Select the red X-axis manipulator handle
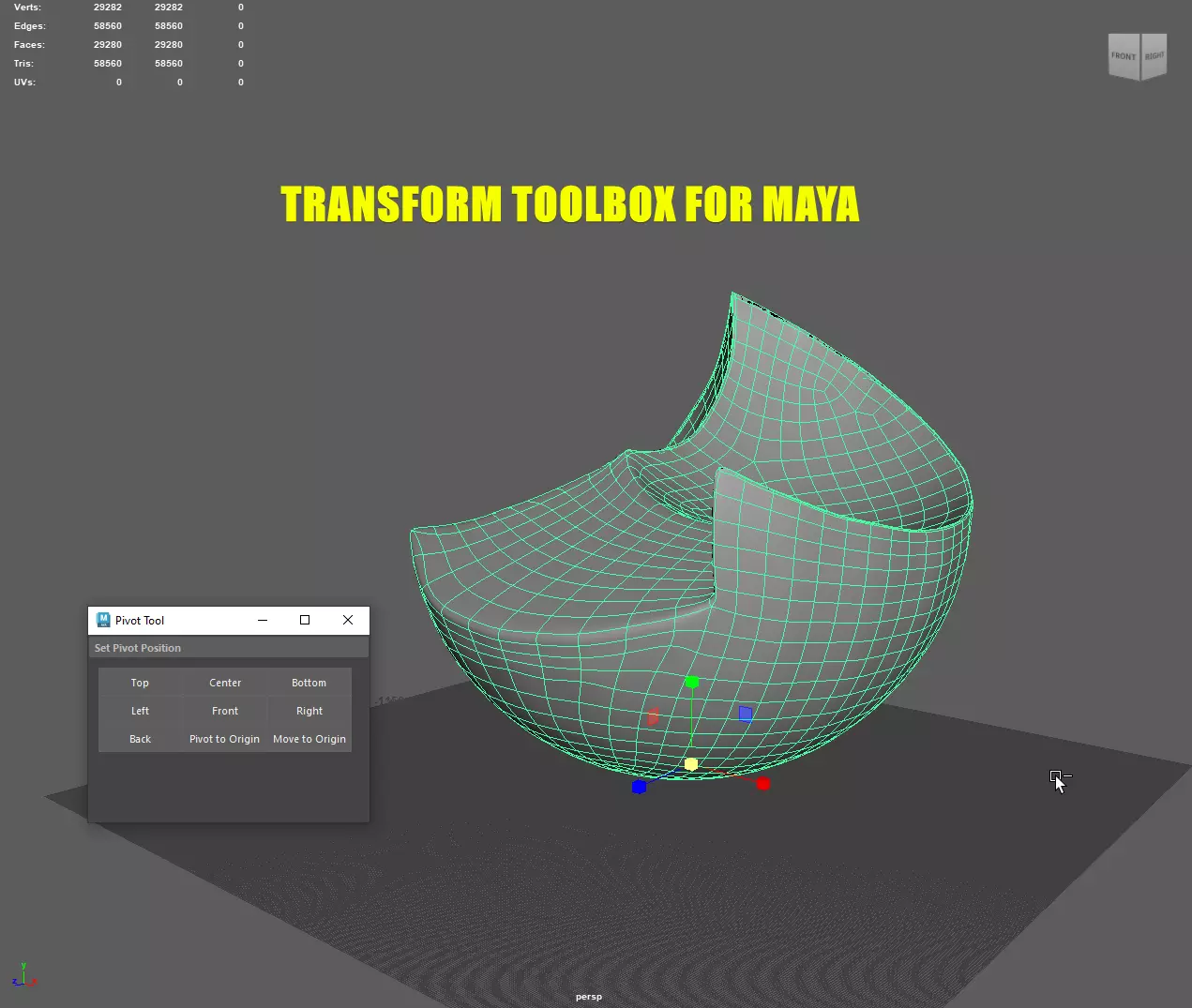 click(763, 783)
